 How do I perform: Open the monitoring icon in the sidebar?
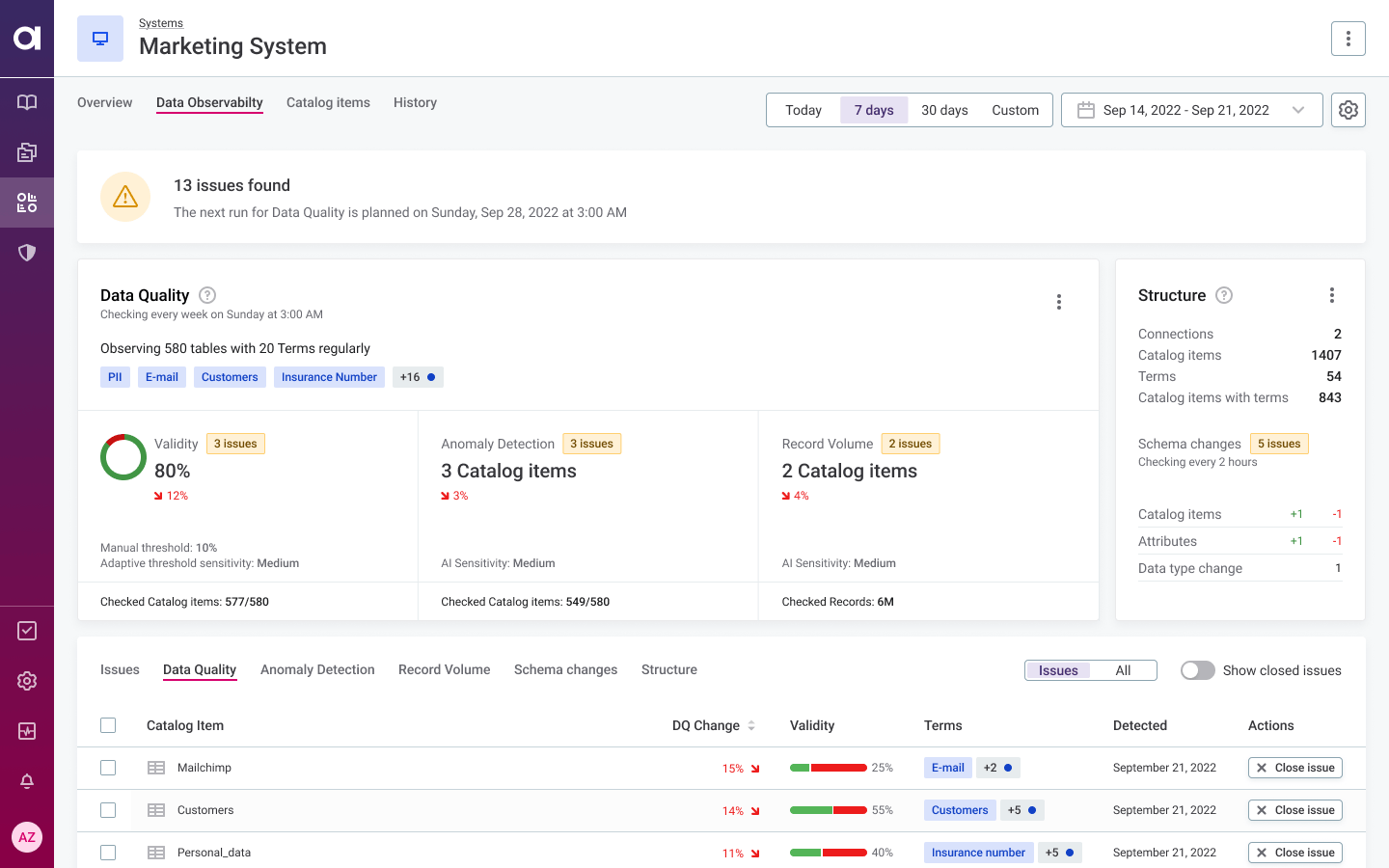point(26,203)
